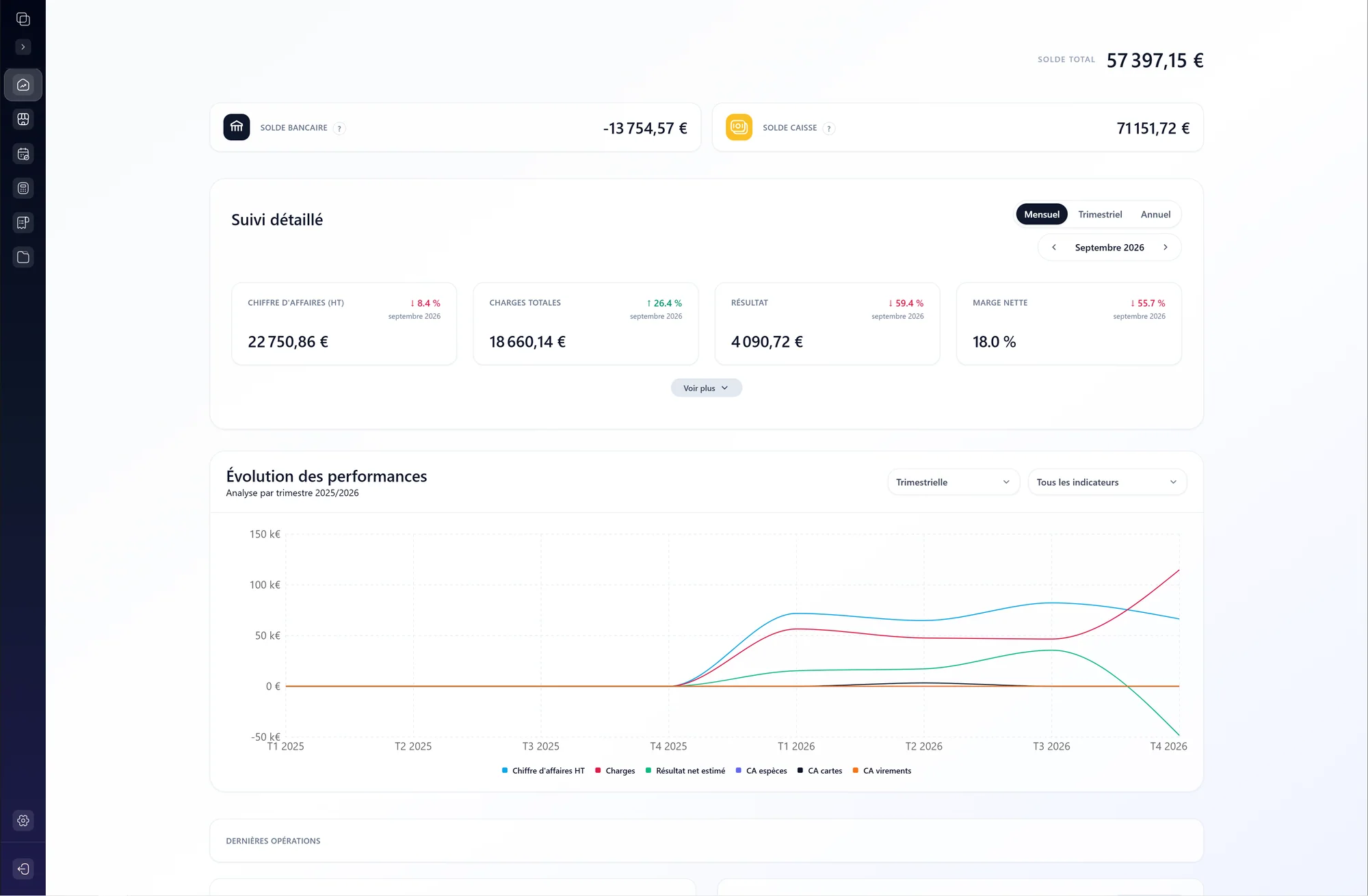Open the store icon in the sidebar

pyautogui.click(x=23, y=119)
